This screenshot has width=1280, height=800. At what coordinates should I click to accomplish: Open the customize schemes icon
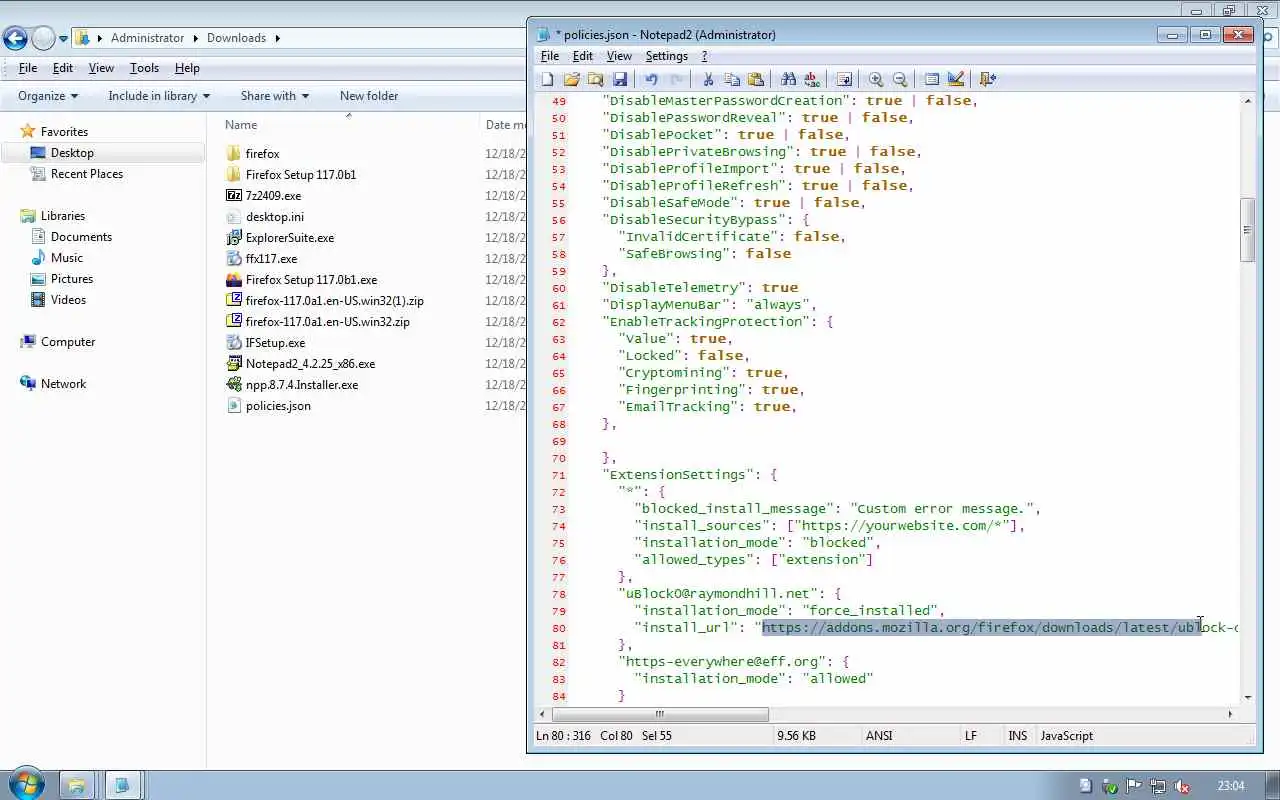click(x=956, y=79)
